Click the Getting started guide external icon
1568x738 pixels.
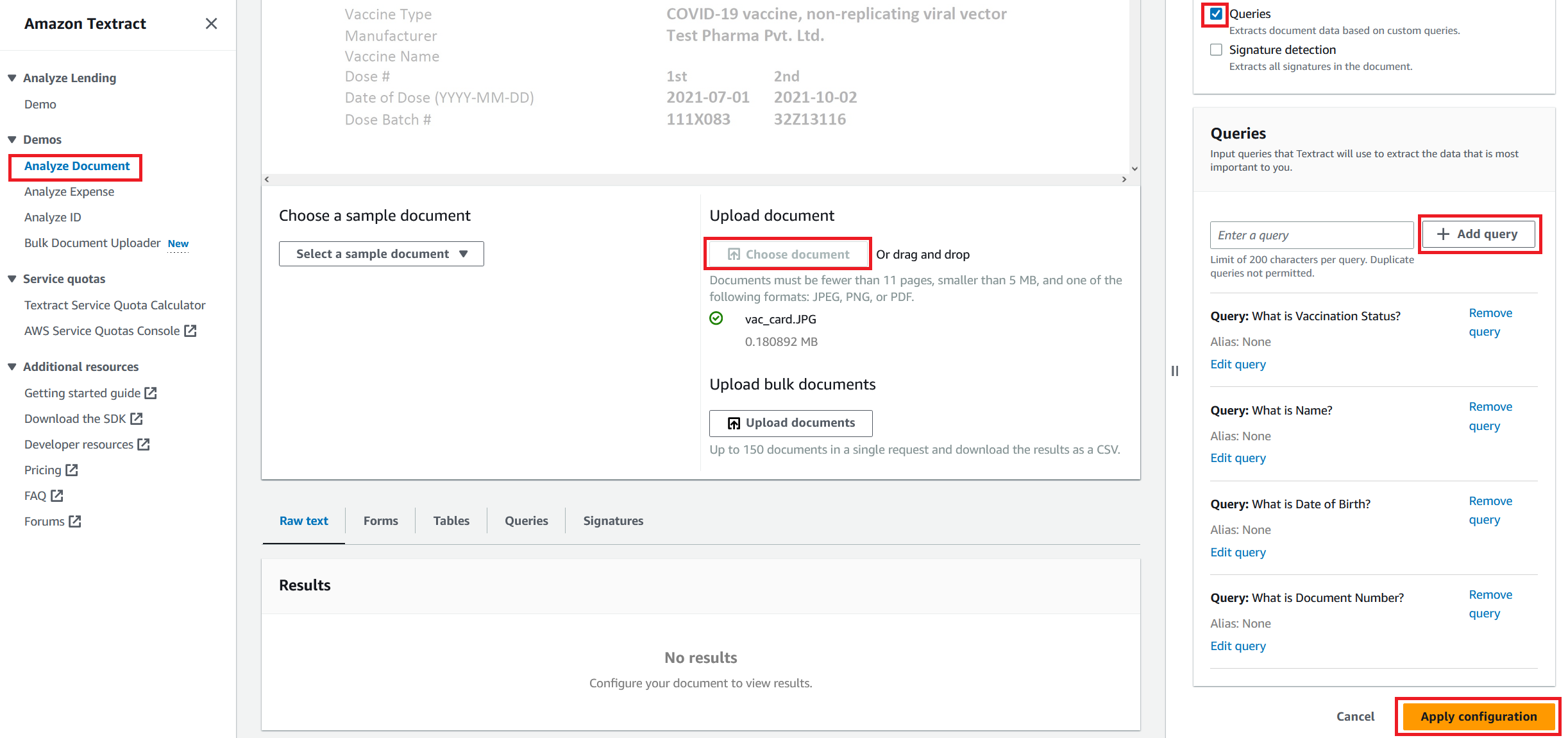[151, 393]
